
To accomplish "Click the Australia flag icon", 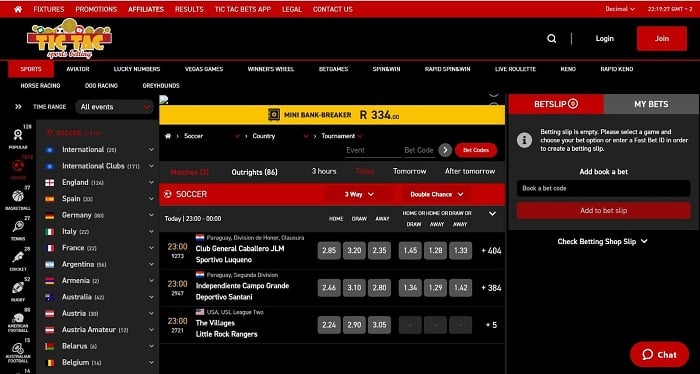I will 50,297.
